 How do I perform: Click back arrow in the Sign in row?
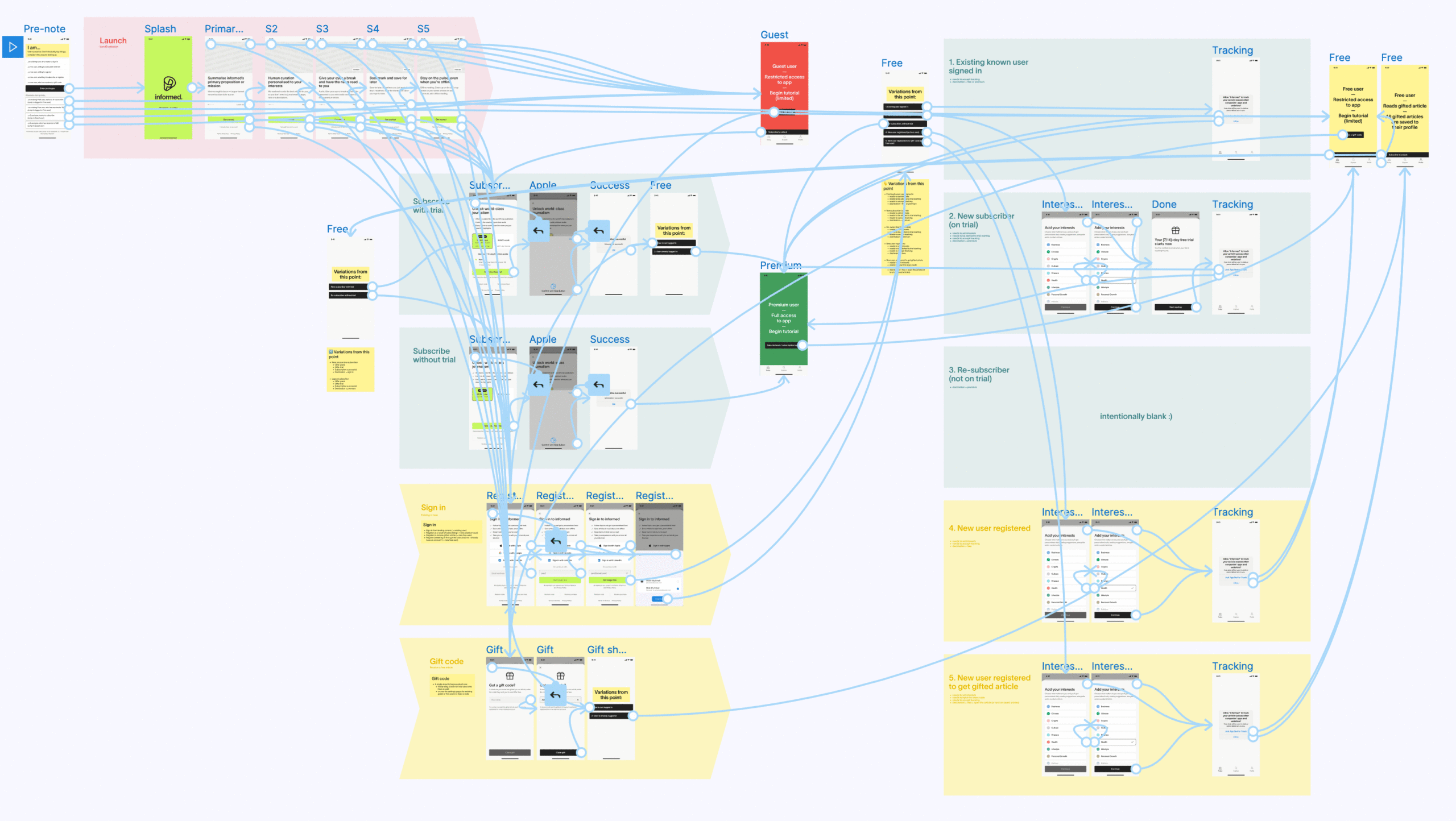[x=556, y=541]
